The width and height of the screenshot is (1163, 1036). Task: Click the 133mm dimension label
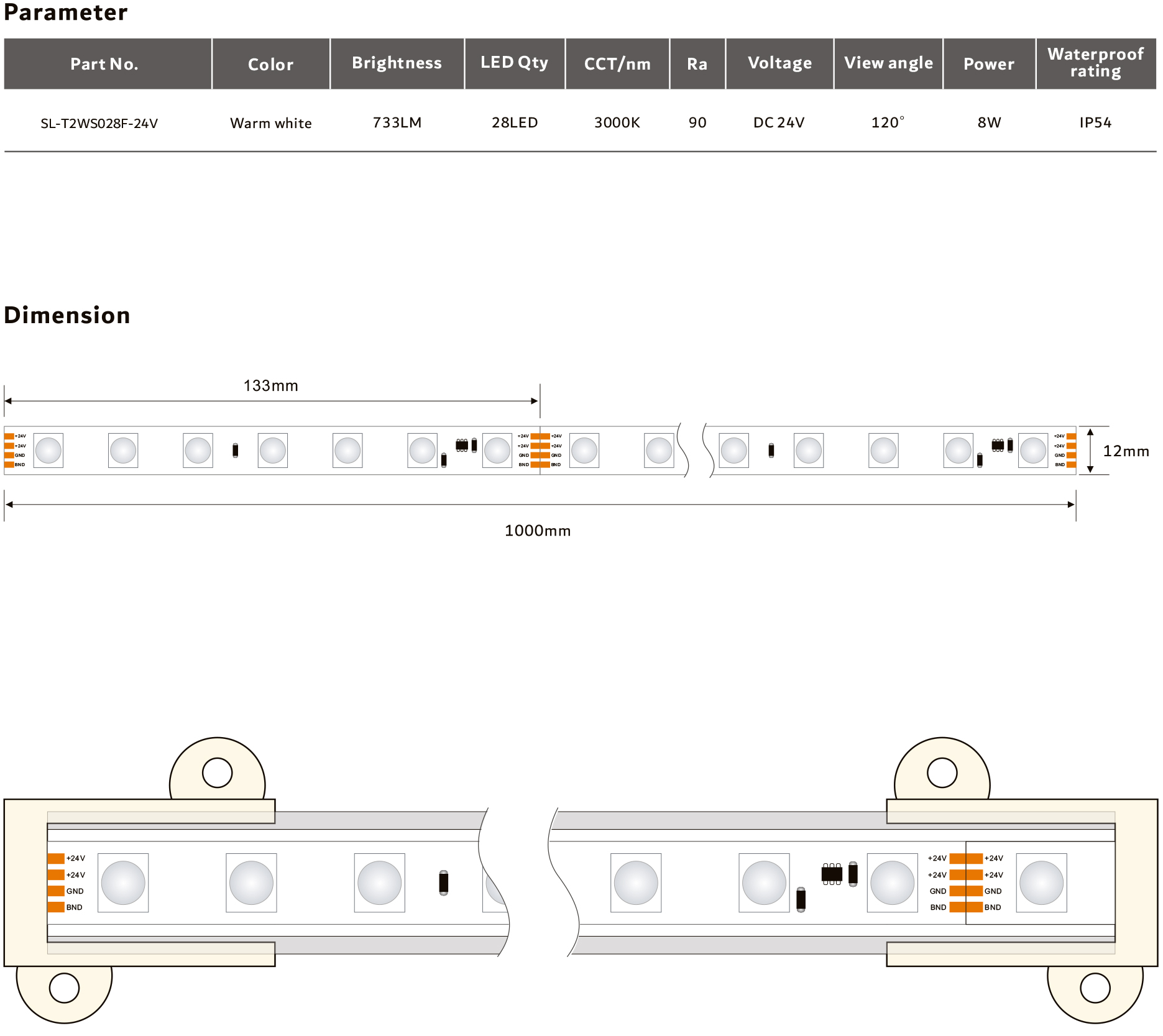[x=271, y=386]
